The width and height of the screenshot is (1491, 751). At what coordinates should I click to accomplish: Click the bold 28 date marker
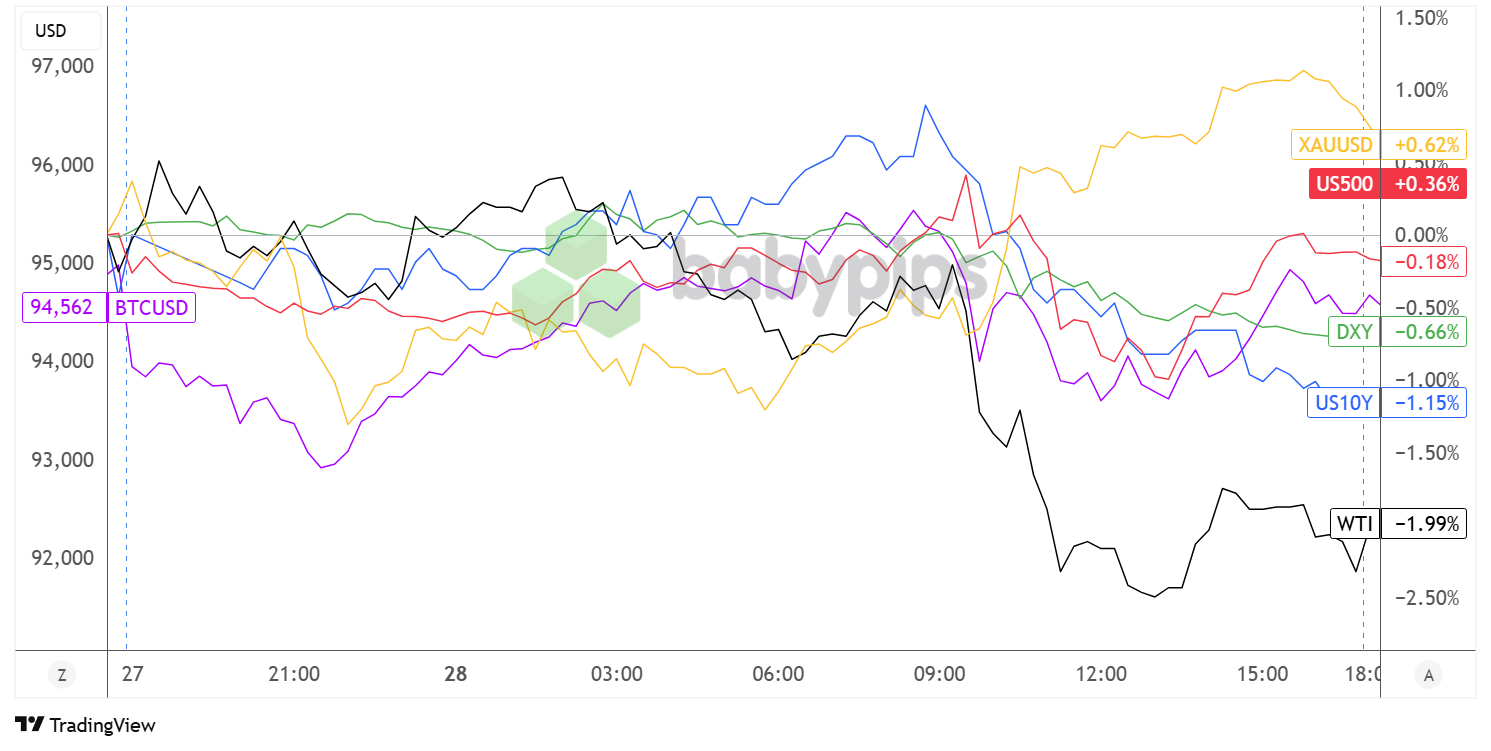(x=455, y=675)
